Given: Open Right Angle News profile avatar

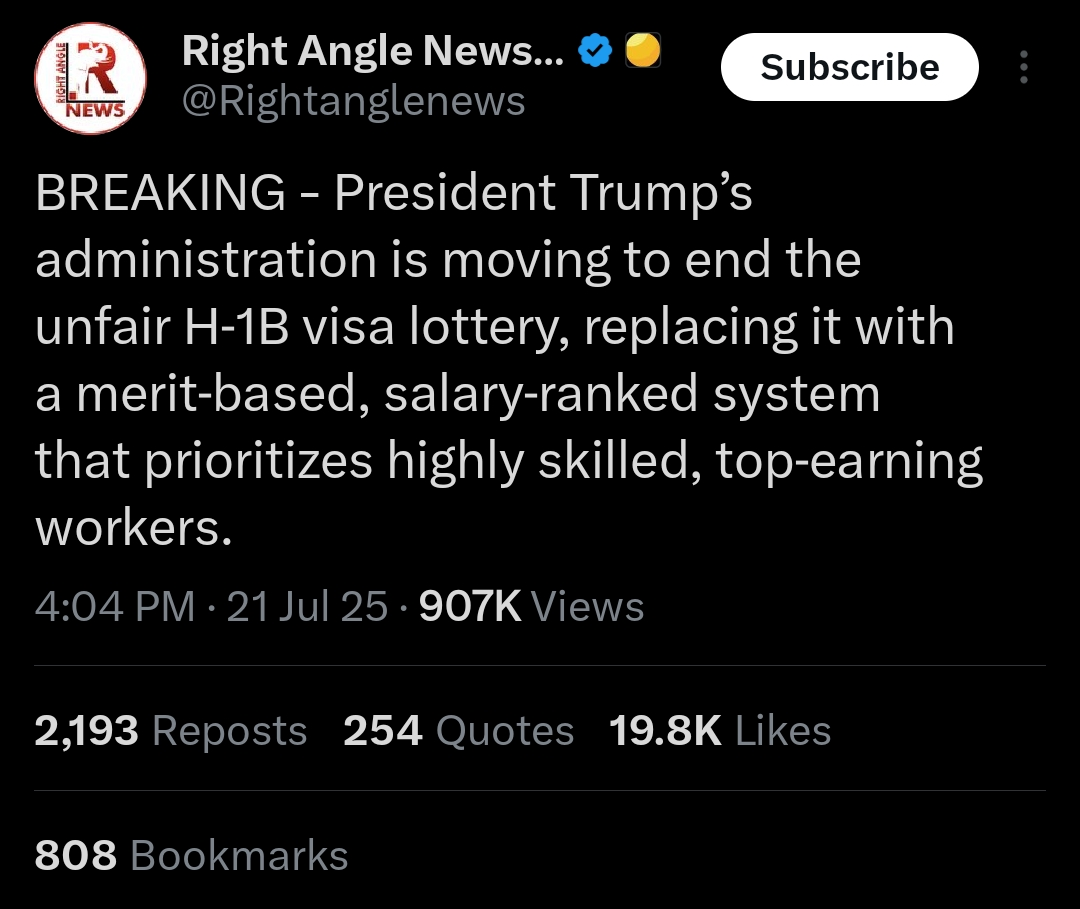Looking at the screenshot, I should pyautogui.click(x=90, y=78).
